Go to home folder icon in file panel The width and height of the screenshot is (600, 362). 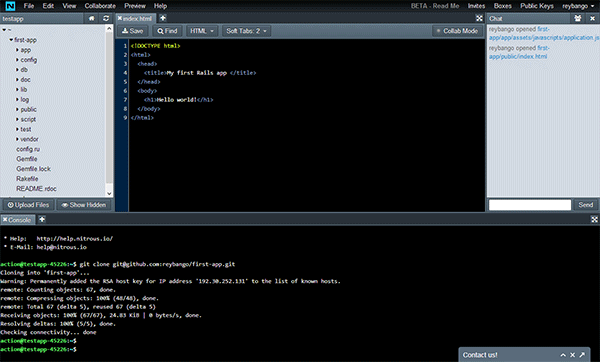[91, 18]
